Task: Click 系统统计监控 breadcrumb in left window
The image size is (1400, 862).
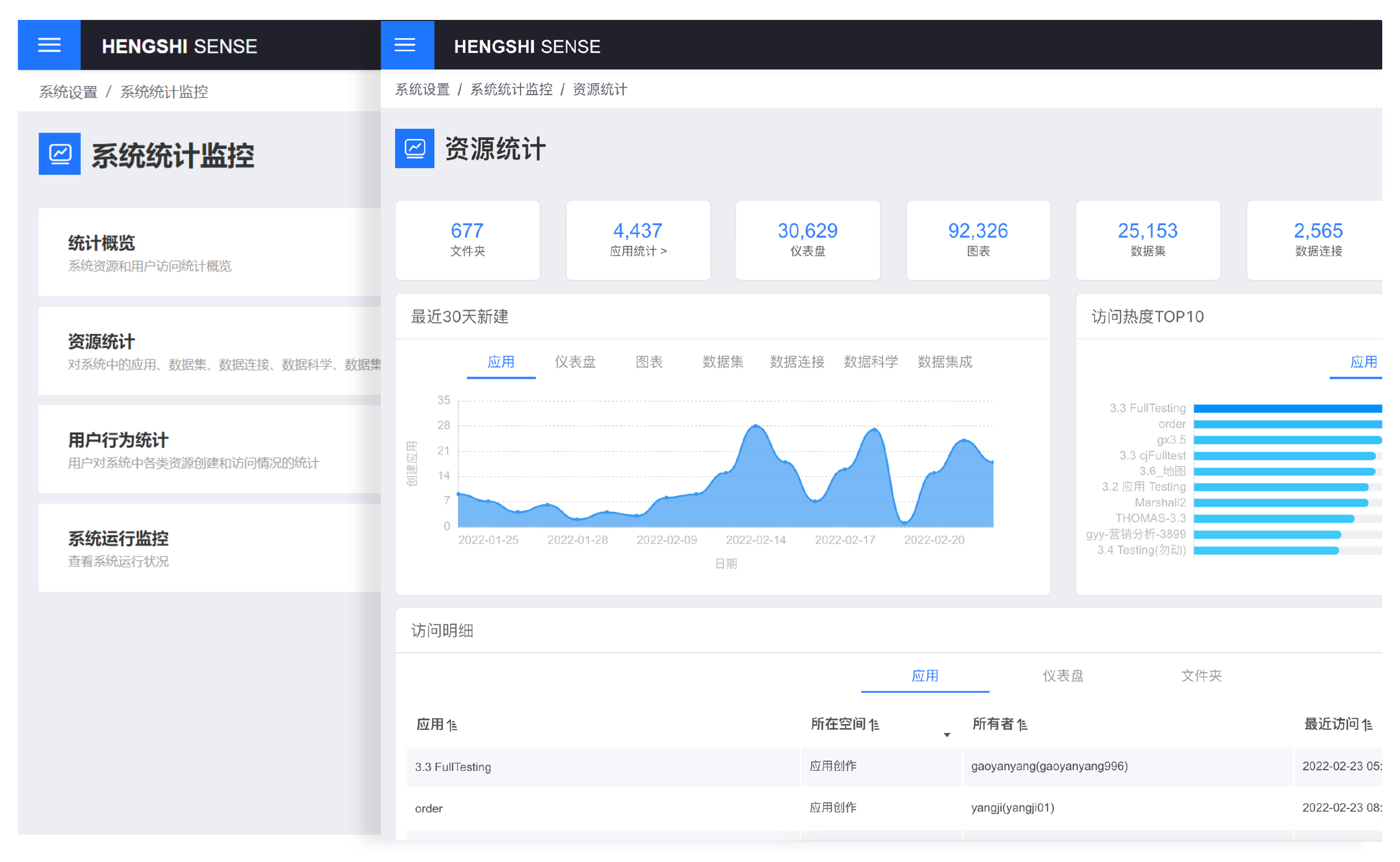Action: pyautogui.click(x=164, y=92)
